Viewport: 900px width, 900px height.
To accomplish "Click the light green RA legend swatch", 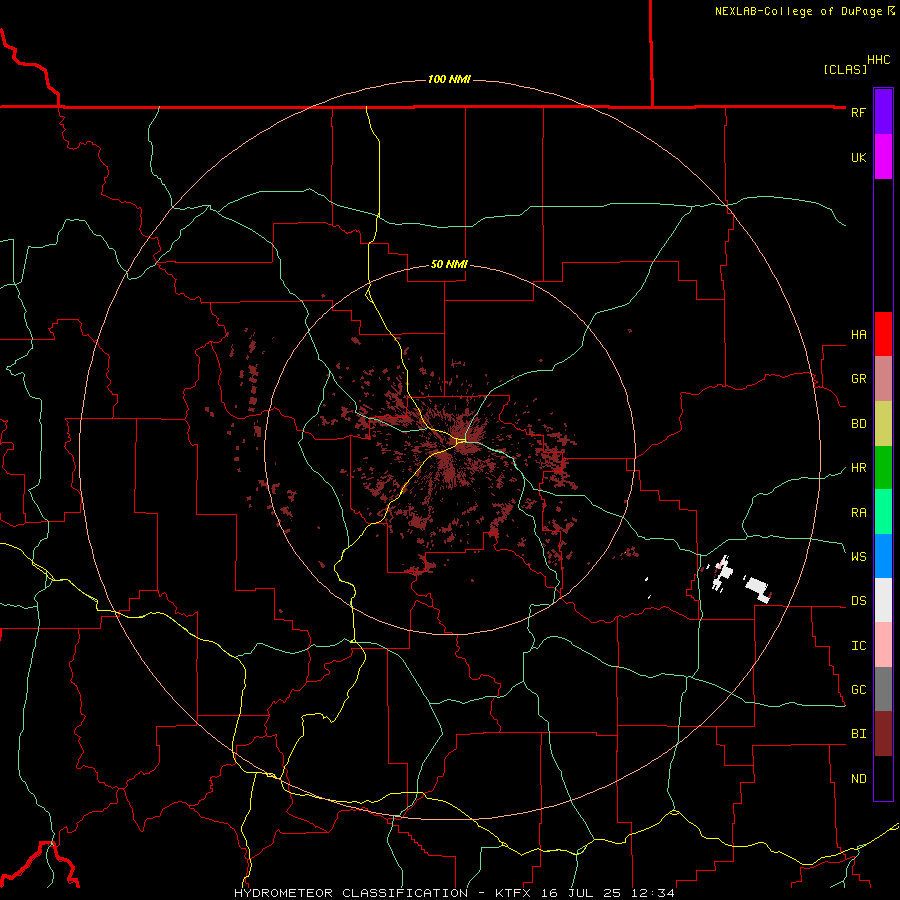I will point(883,512).
